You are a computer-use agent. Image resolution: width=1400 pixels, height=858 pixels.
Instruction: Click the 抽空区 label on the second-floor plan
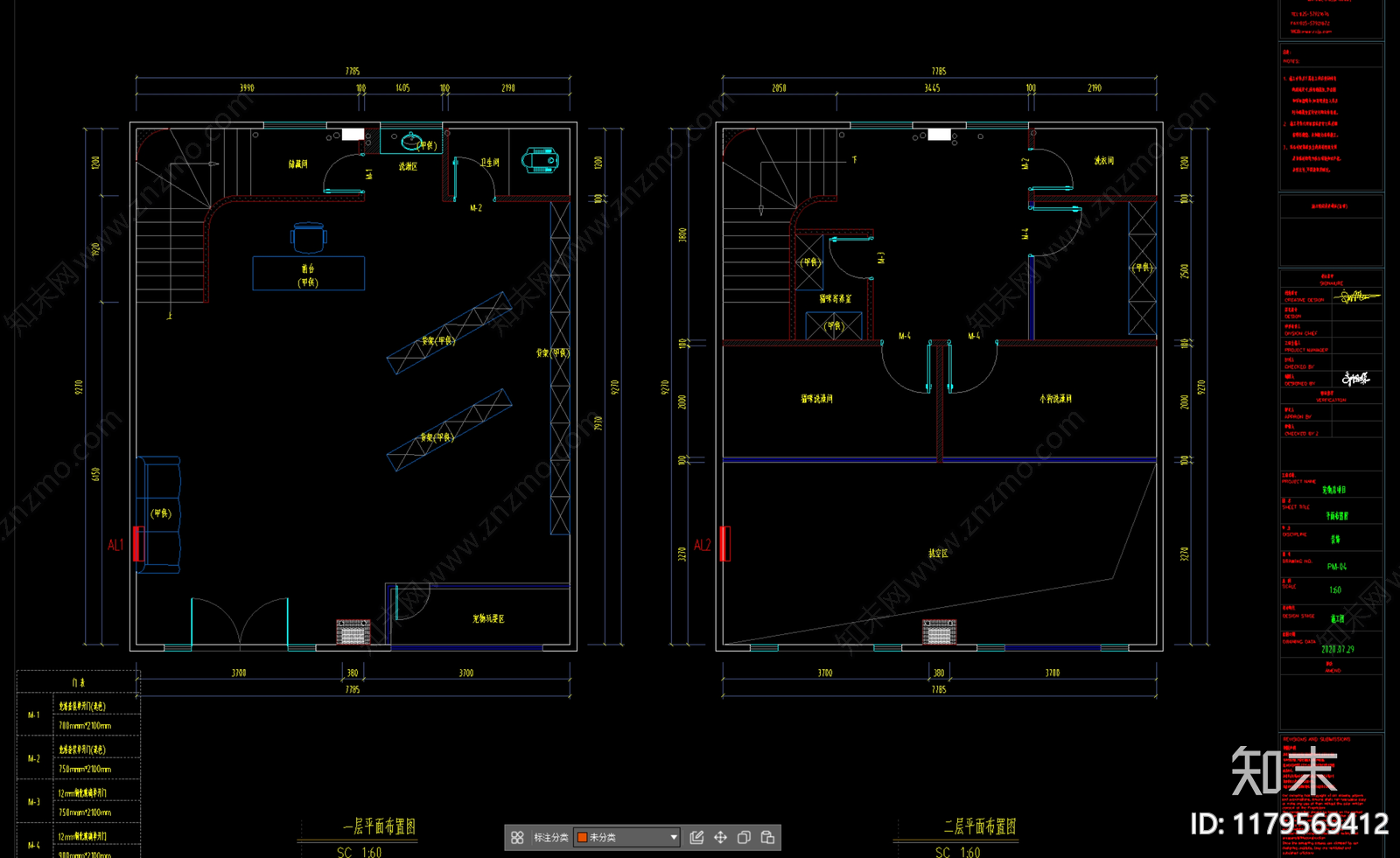[938, 554]
